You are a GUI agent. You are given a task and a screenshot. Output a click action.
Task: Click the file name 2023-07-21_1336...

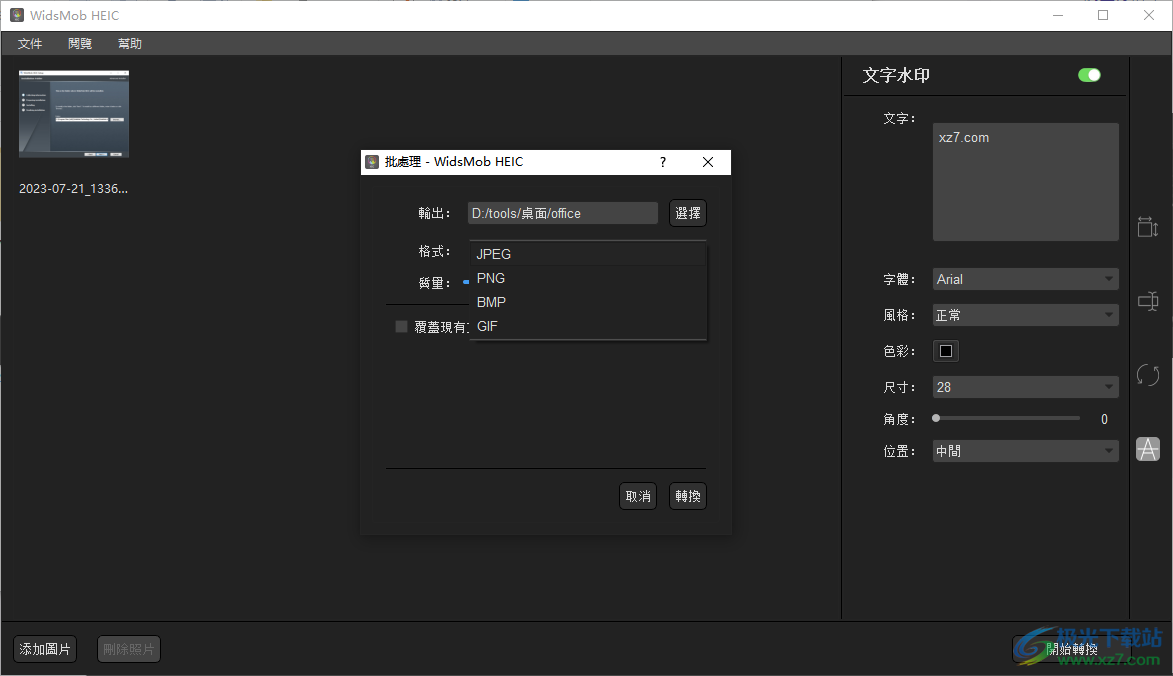point(73,188)
